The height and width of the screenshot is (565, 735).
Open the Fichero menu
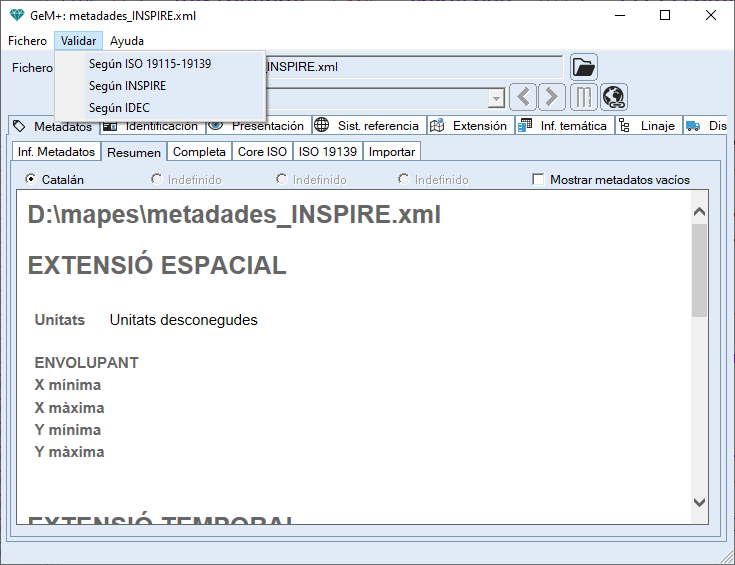[27, 41]
